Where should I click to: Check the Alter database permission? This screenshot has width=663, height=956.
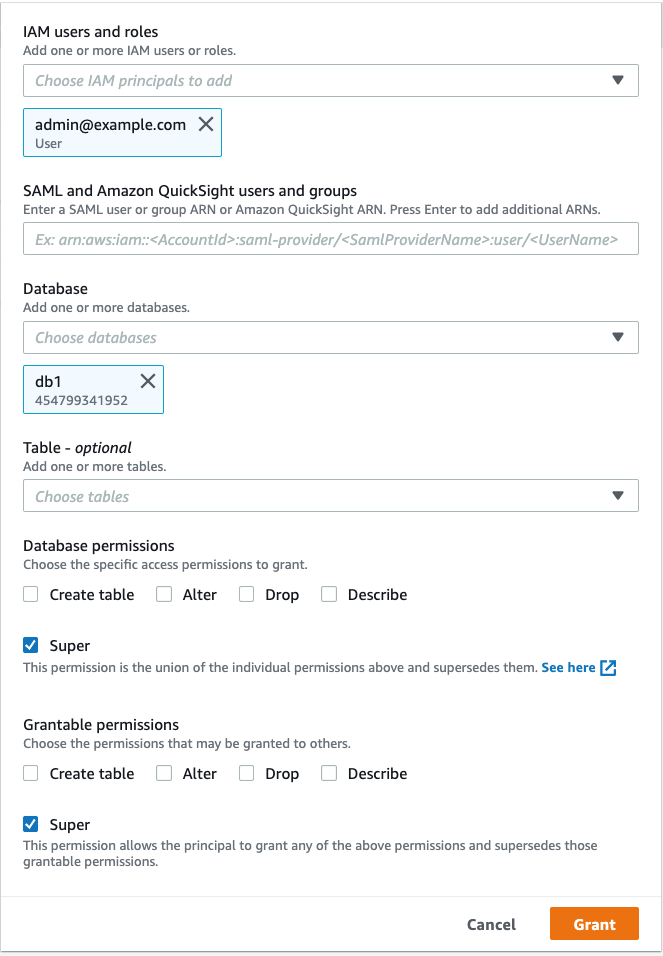[164, 595]
